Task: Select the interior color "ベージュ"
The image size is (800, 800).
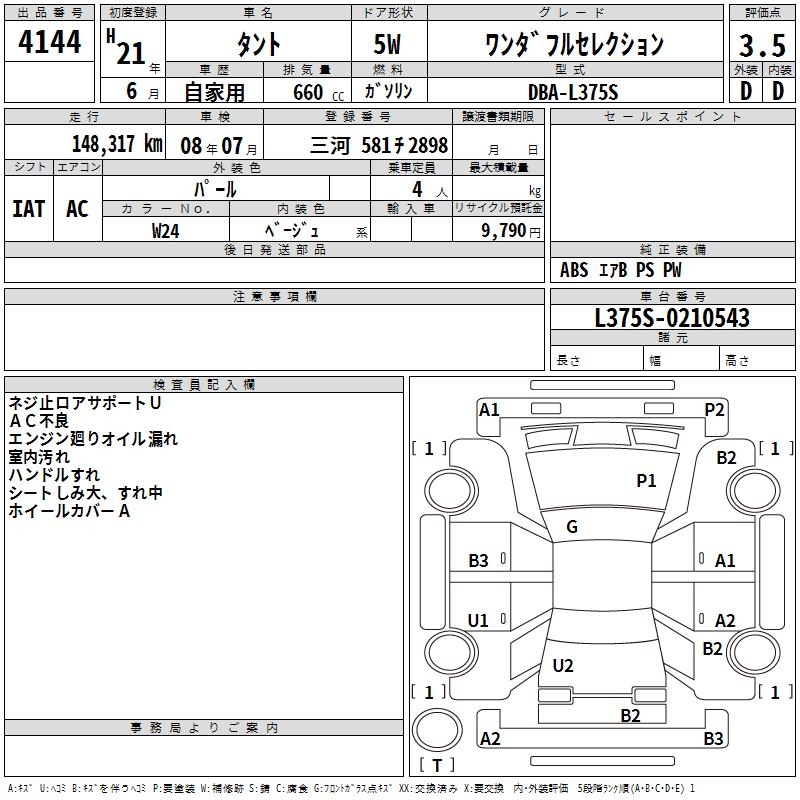Action: coord(291,231)
